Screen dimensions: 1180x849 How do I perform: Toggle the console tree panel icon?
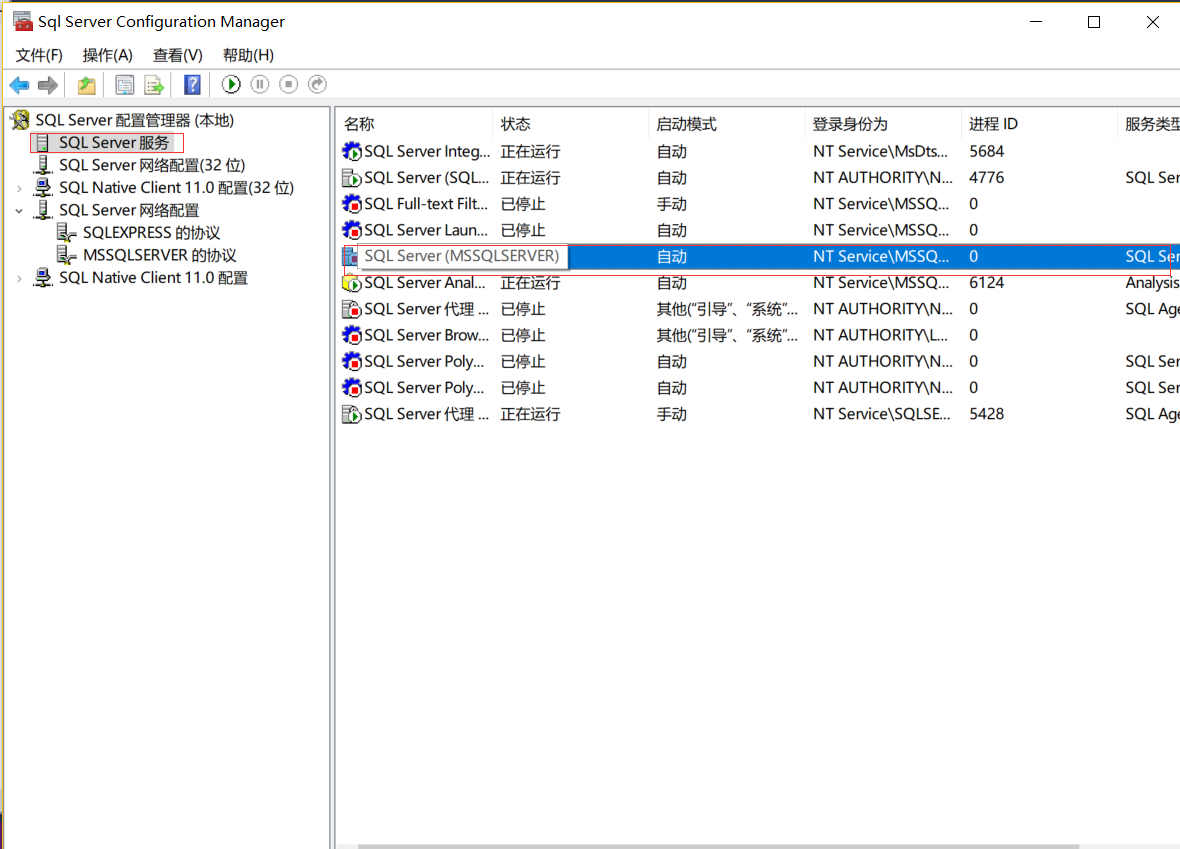tap(124, 84)
